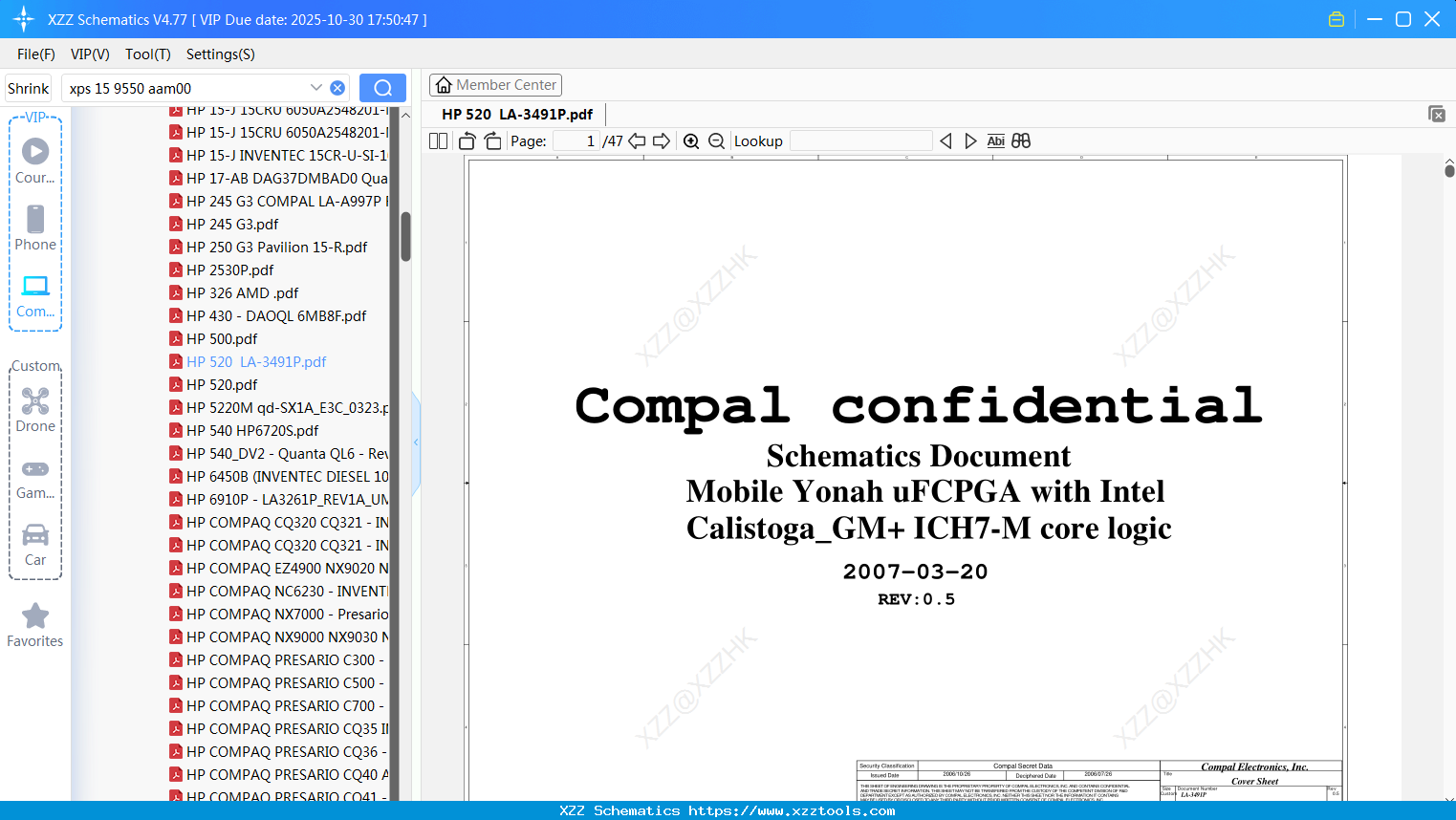Open HP COMPAQ NX9000 NX9030 file
Screen dimensions: 1456x820
[278, 637]
